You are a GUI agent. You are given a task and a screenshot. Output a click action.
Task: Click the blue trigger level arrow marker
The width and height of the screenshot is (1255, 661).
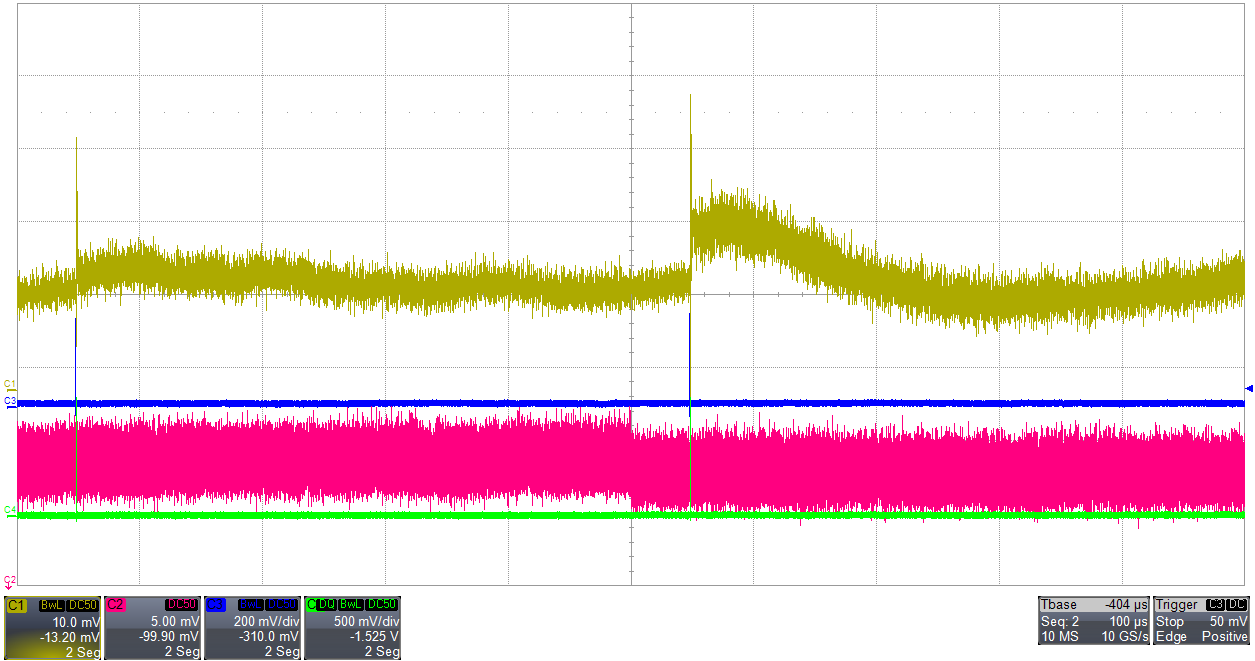point(1248,388)
